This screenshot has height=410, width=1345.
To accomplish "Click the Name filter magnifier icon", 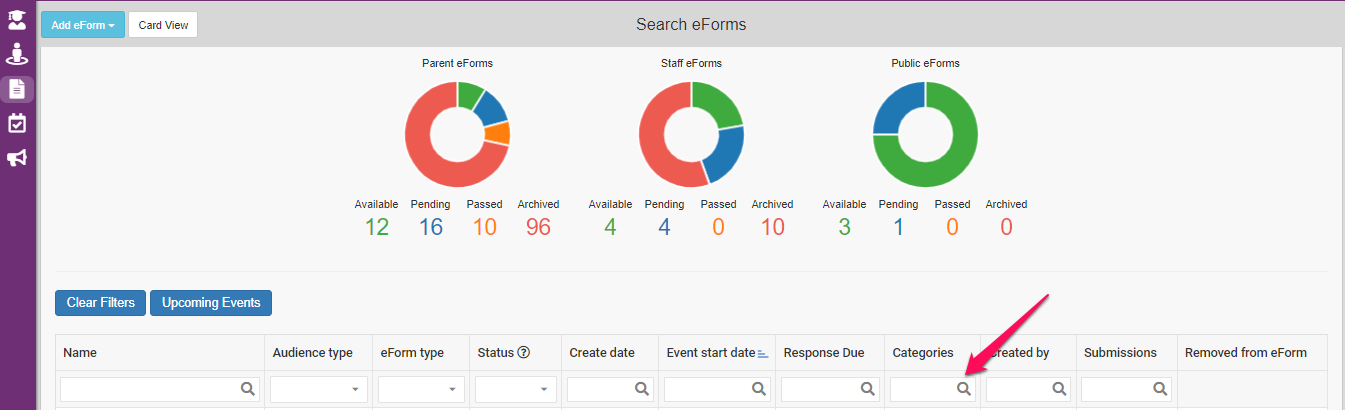I will click(246, 389).
